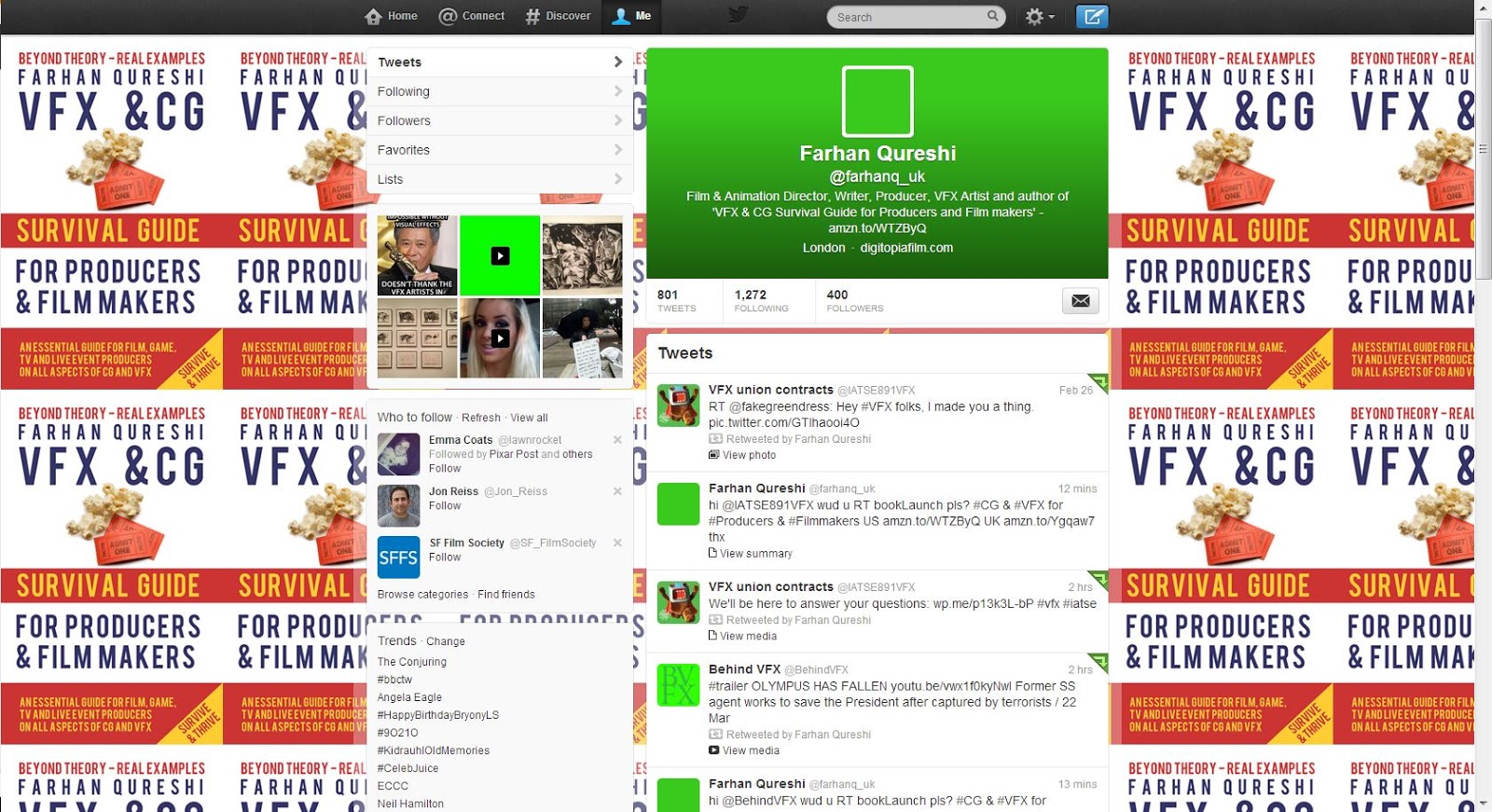Image resolution: width=1492 pixels, height=812 pixels.
Task: Dismiss Jon Reiss suggestion
Action: 617,491
